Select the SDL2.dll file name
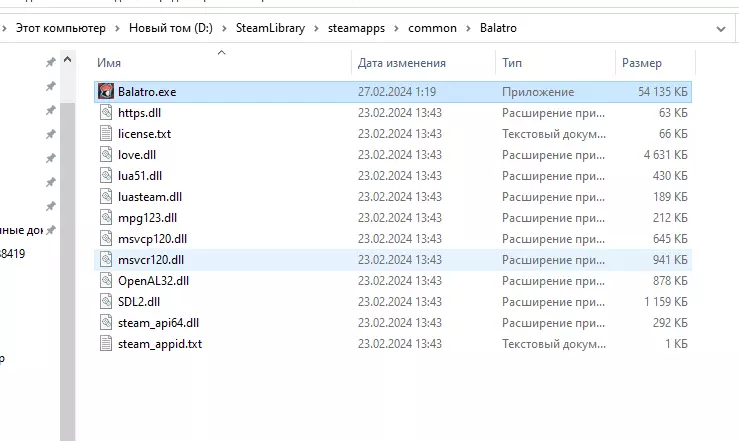Image resolution: width=739 pixels, height=441 pixels. (x=139, y=302)
